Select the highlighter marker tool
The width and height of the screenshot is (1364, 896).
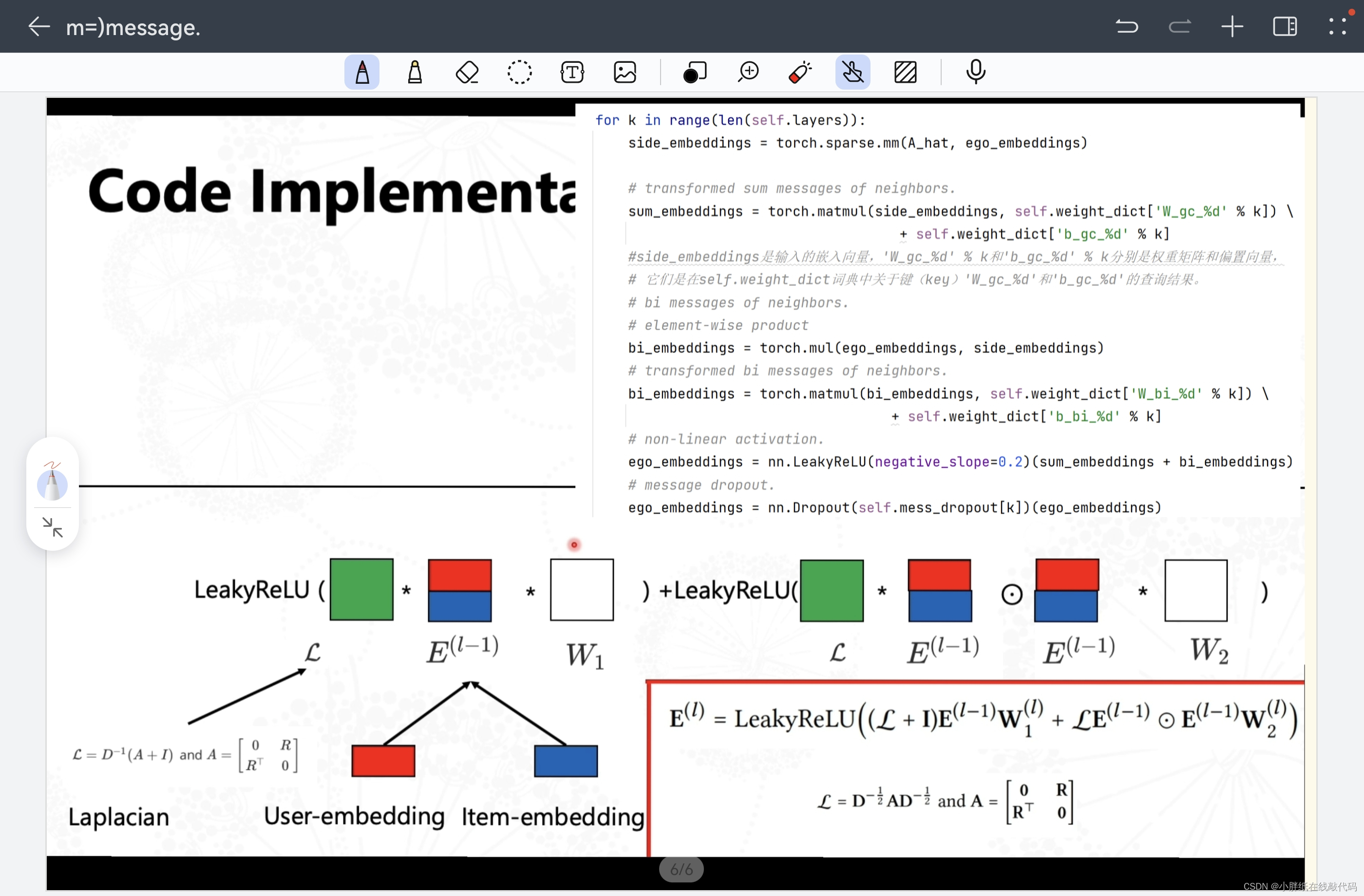click(415, 72)
